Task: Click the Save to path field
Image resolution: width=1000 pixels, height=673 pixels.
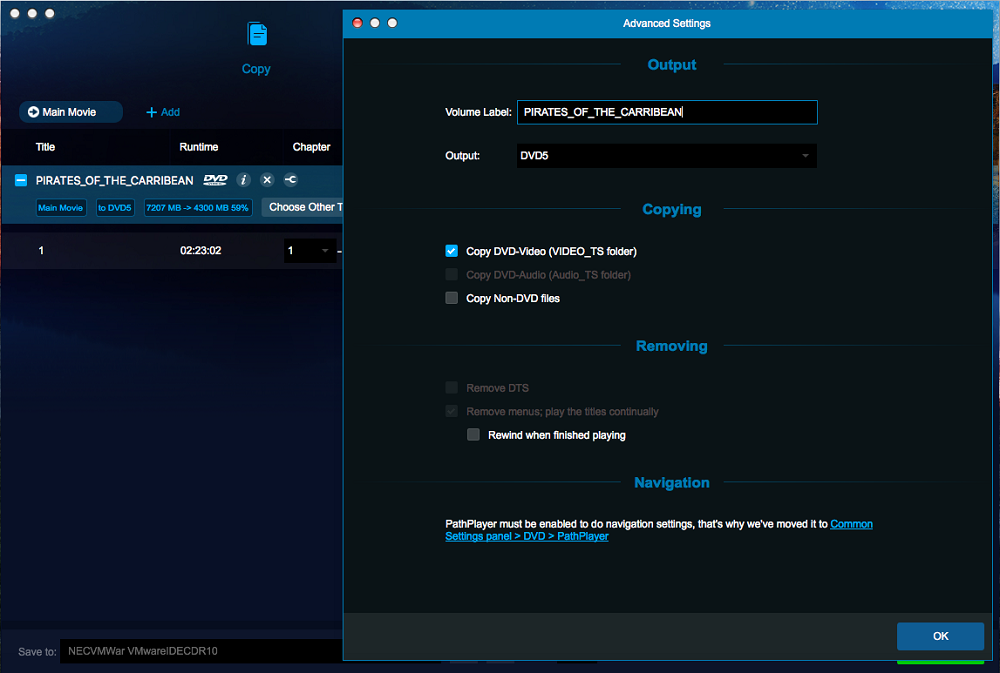Action: 202,651
